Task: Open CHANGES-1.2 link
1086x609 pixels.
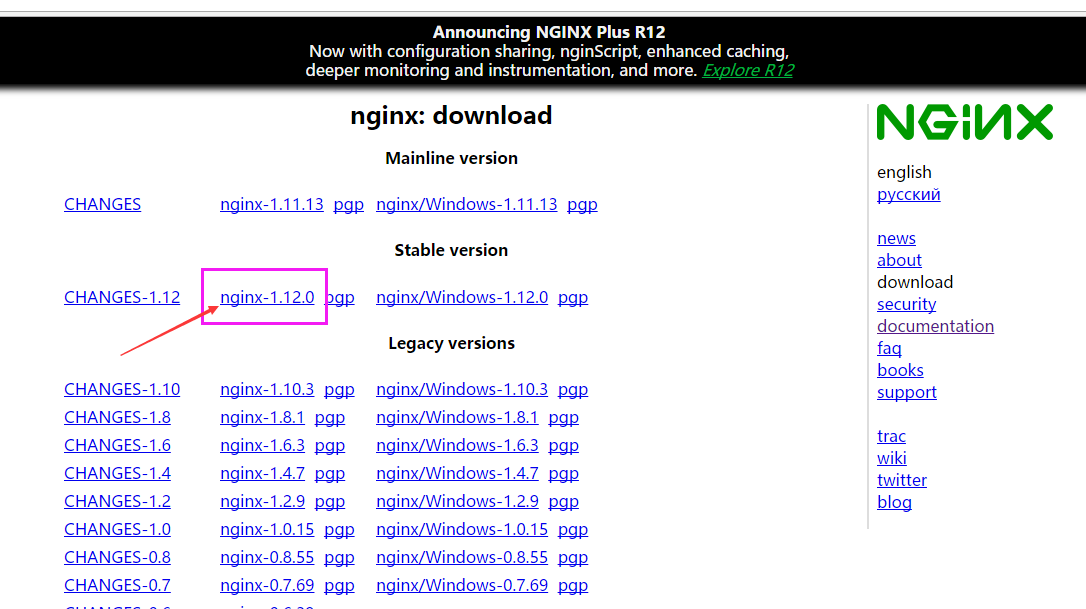Action: point(117,501)
